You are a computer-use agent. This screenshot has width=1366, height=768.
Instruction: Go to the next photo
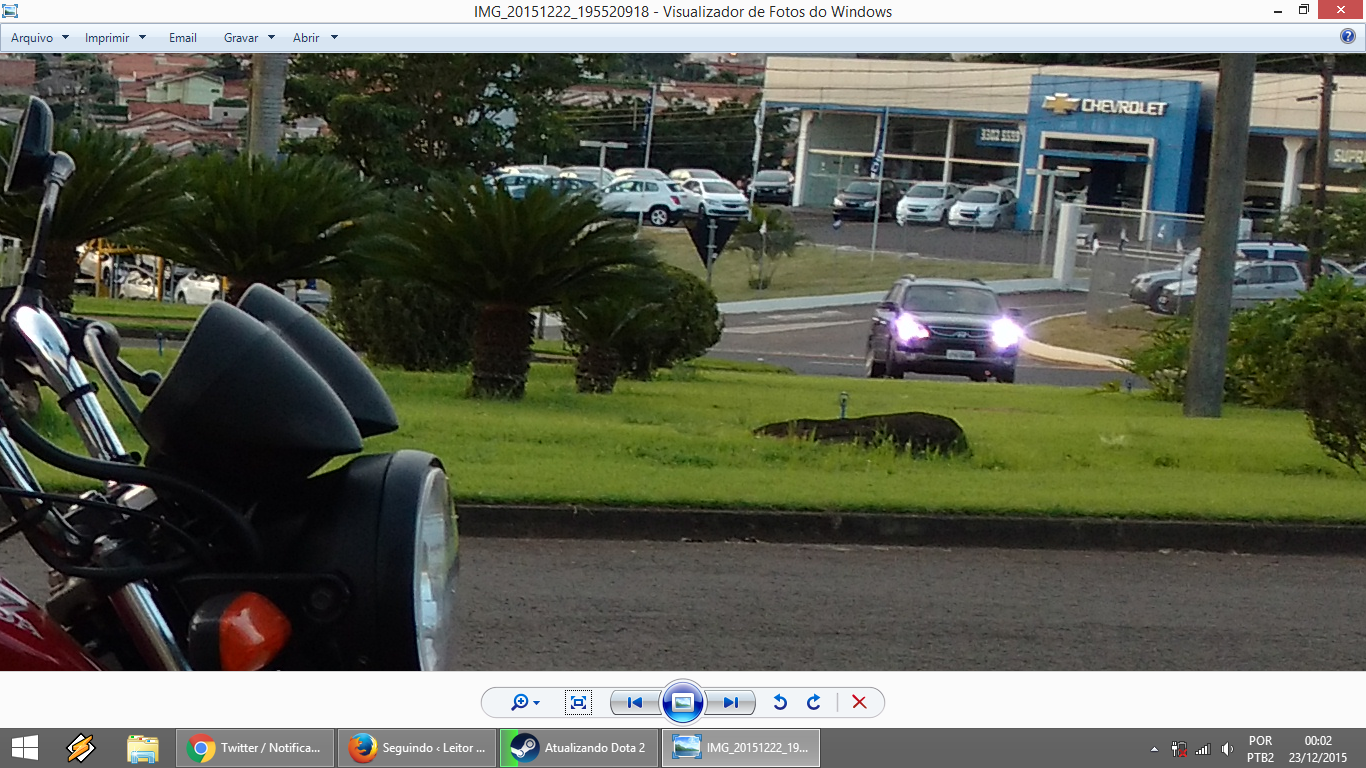coord(730,702)
